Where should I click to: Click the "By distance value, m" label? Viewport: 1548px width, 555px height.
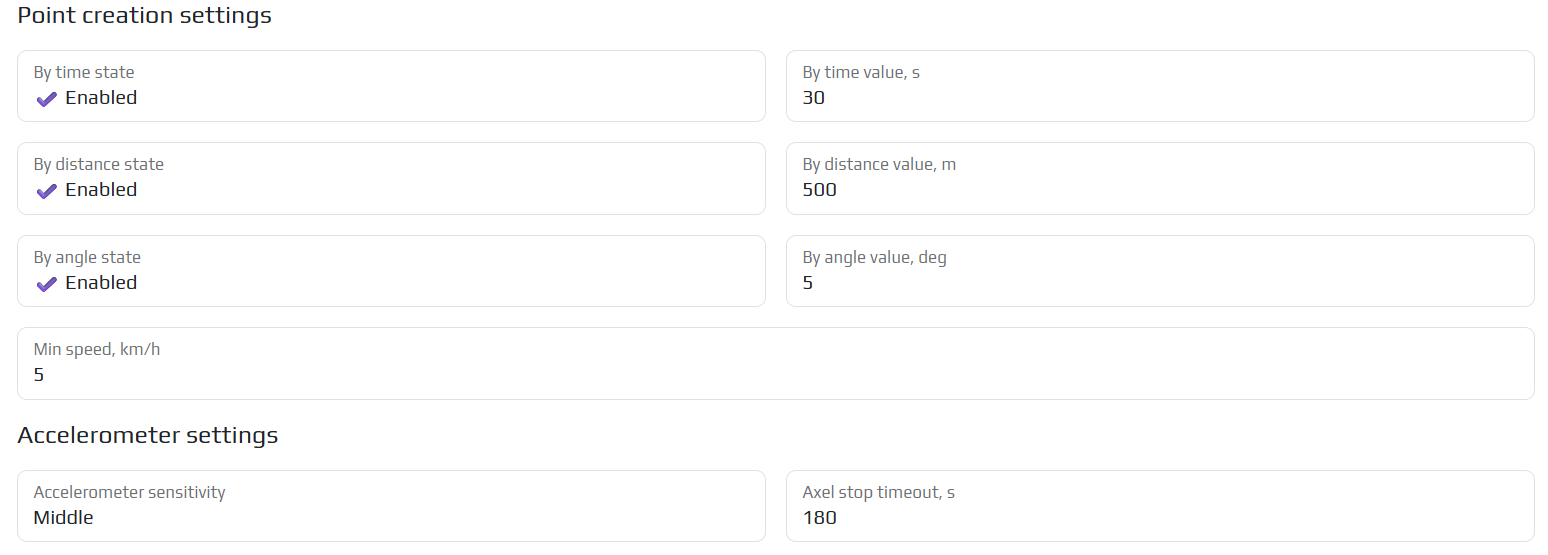coord(879,164)
